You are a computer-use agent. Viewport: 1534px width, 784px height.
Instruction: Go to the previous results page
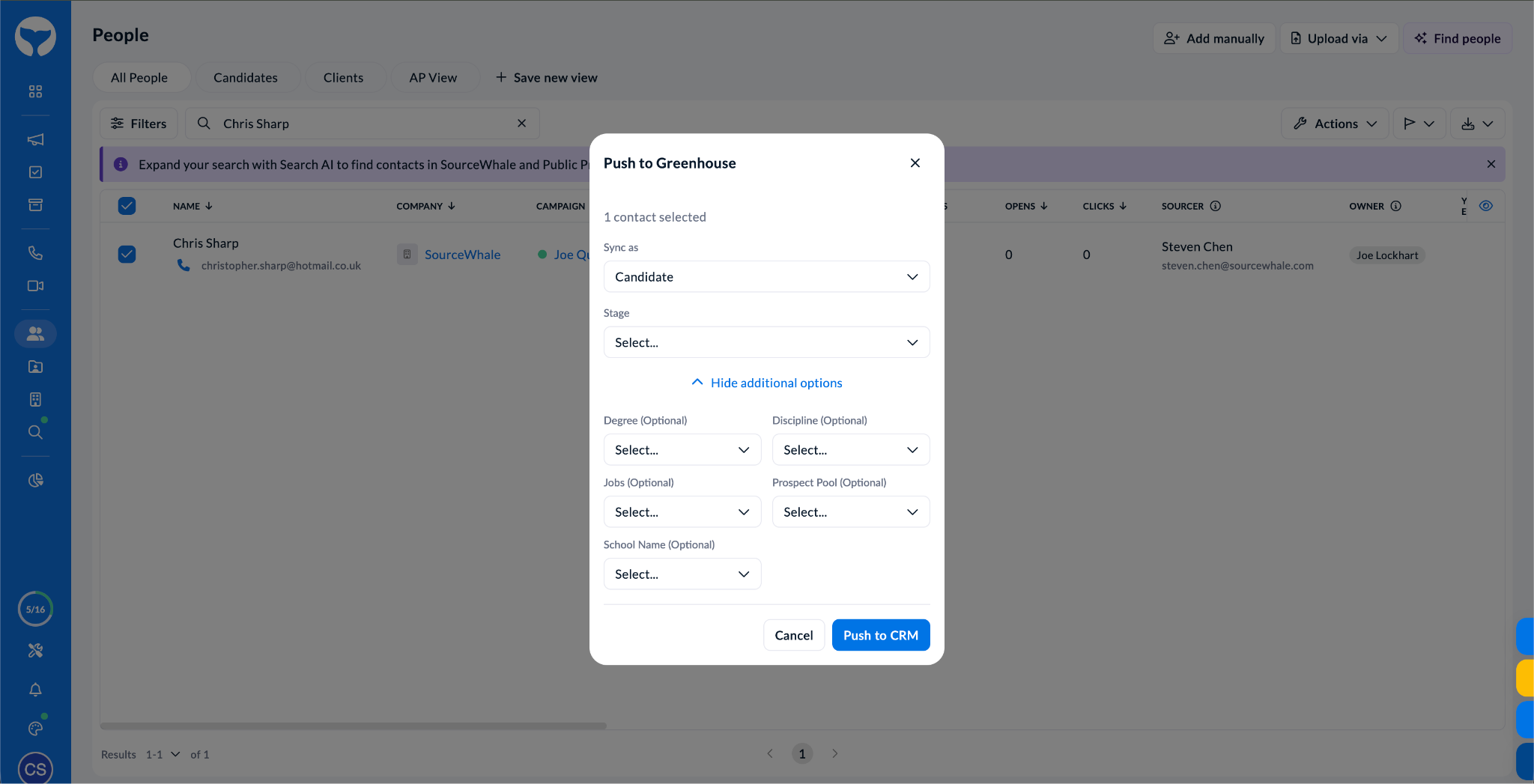pos(770,753)
